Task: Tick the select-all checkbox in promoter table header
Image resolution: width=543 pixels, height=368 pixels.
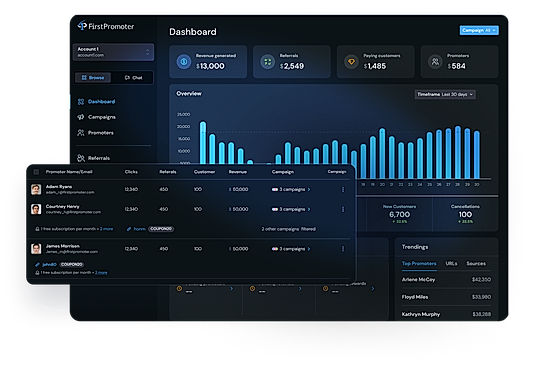Action: 36,172
